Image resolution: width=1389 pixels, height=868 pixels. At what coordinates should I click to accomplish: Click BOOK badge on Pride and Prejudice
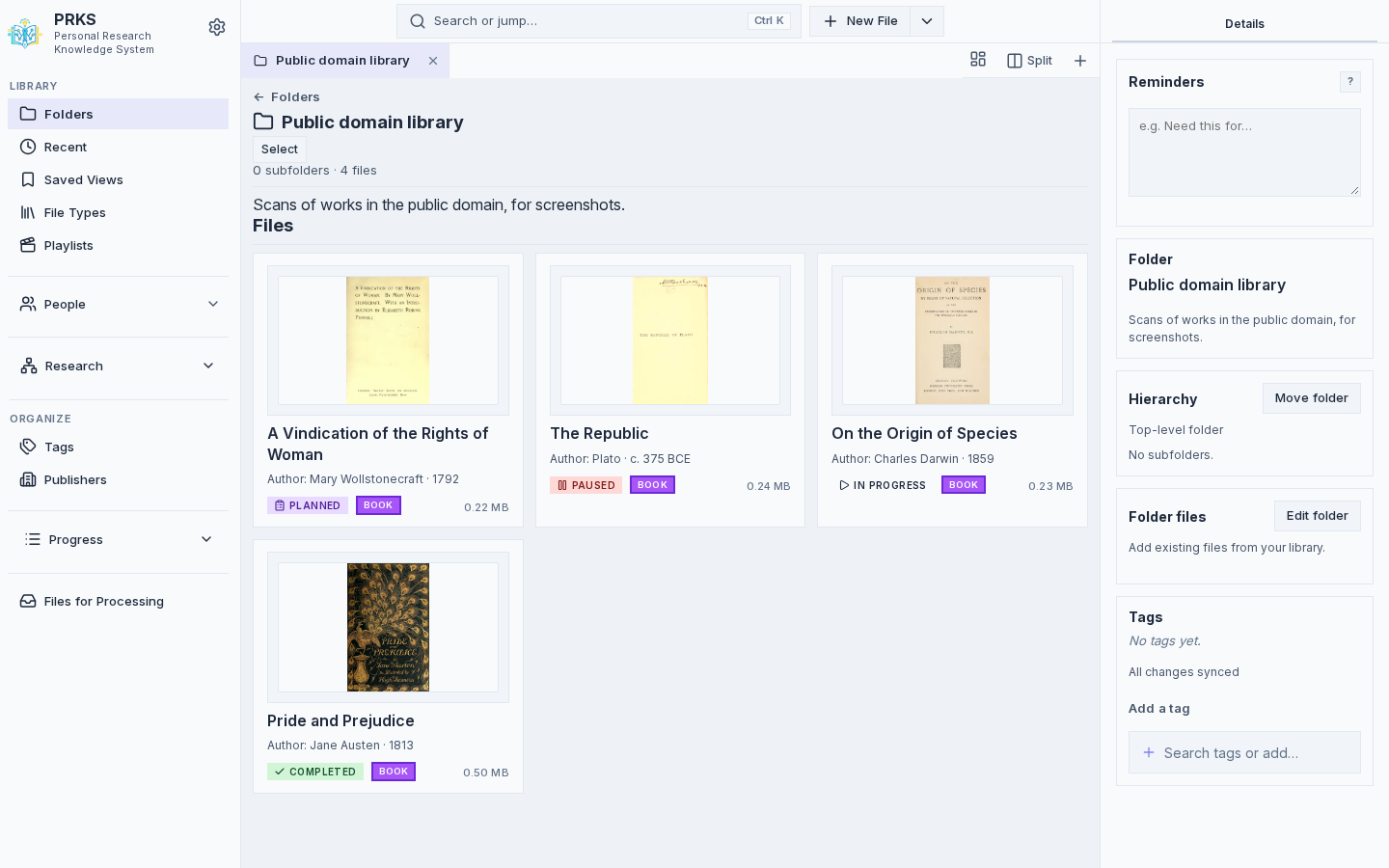coord(394,772)
